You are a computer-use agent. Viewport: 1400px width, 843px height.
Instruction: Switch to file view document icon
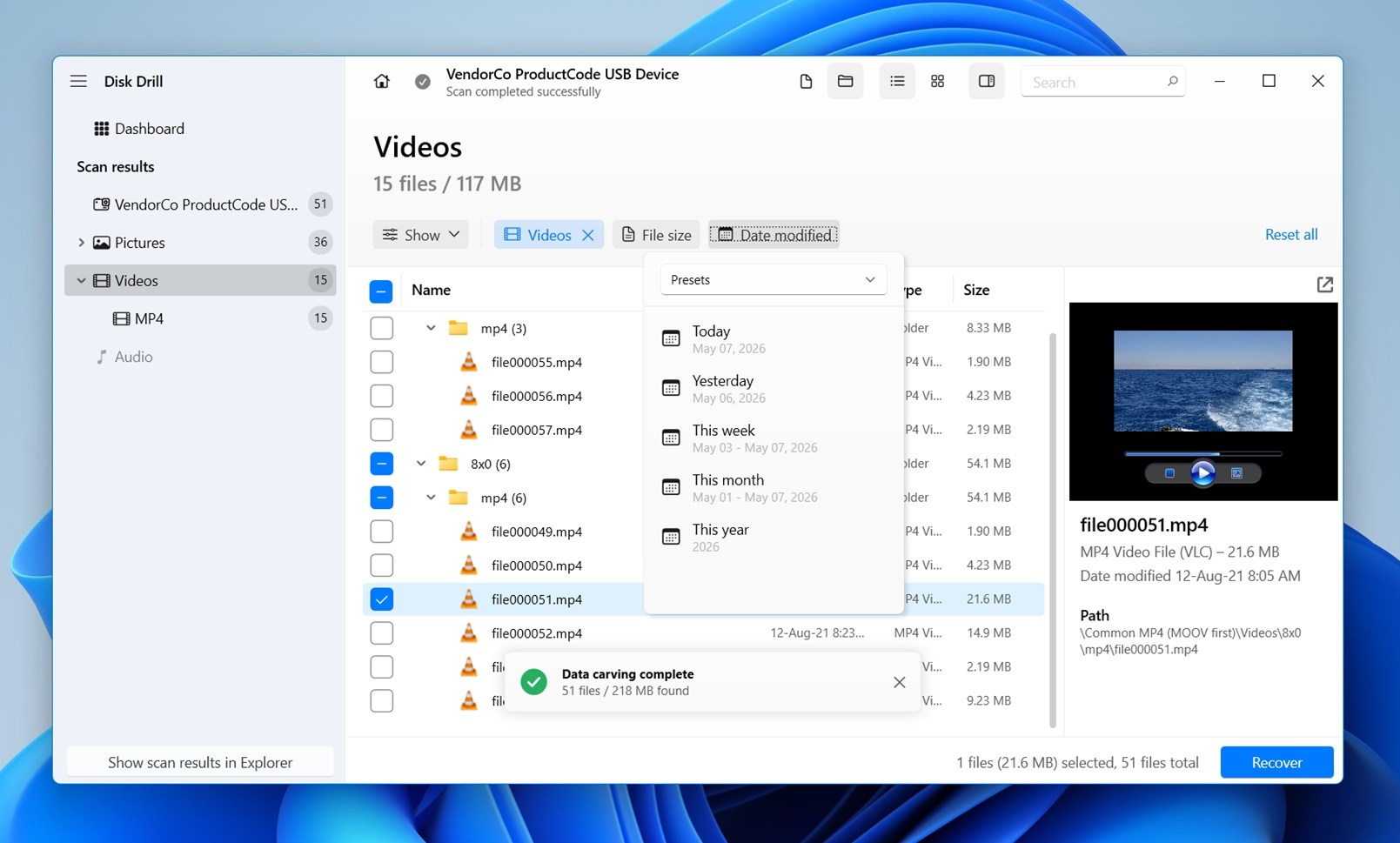click(806, 81)
